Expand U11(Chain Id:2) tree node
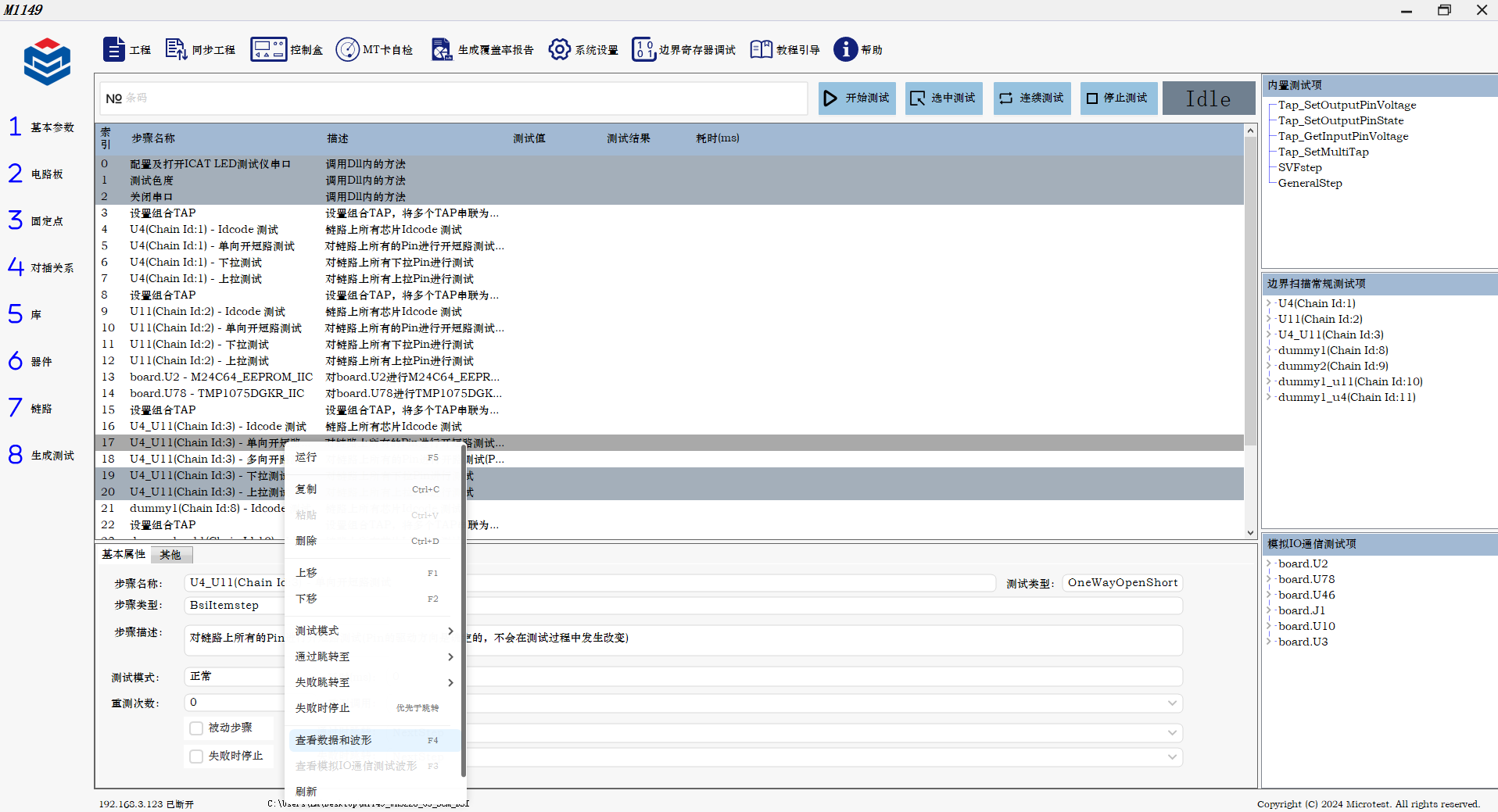1498x812 pixels. pyautogui.click(x=1269, y=319)
